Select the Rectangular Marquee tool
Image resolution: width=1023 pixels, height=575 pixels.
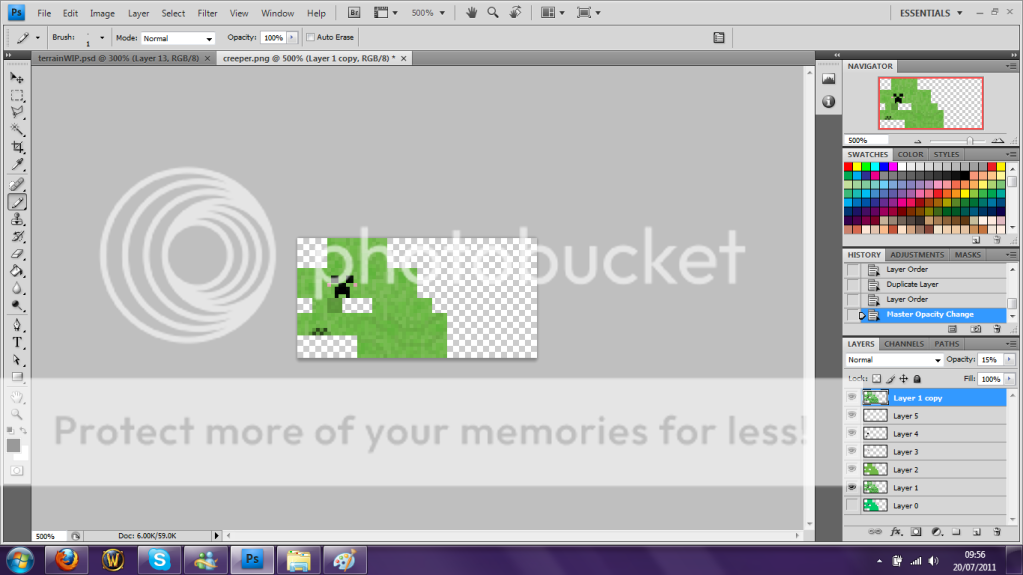(x=17, y=95)
